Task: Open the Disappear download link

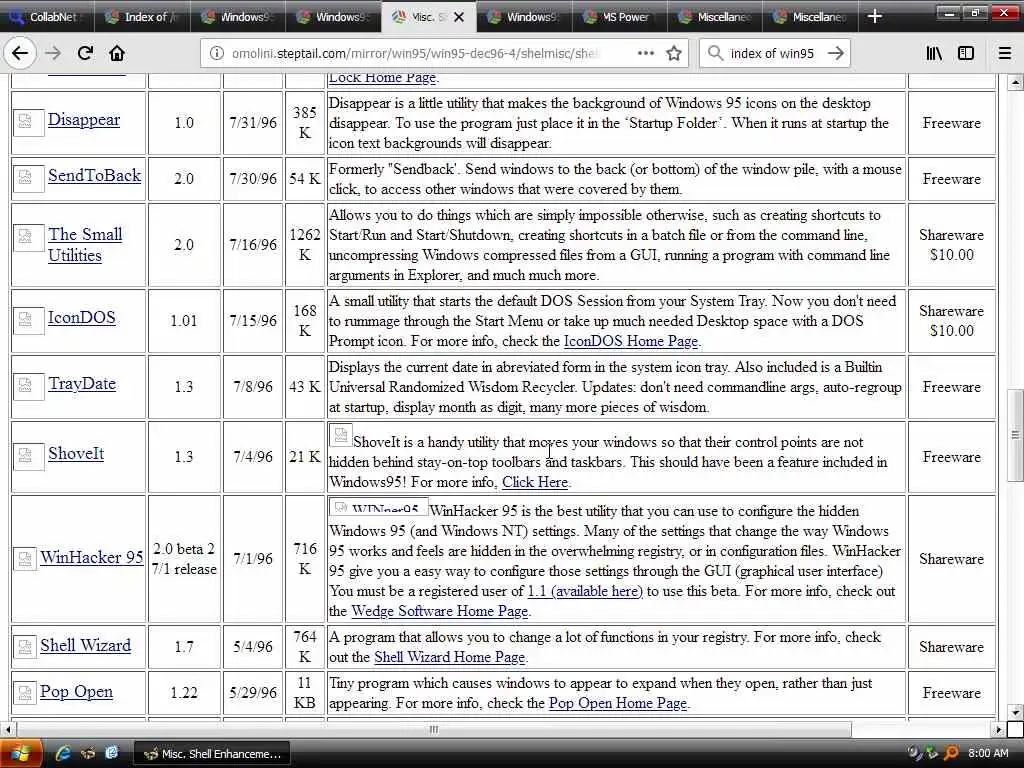Action: pos(84,120)
